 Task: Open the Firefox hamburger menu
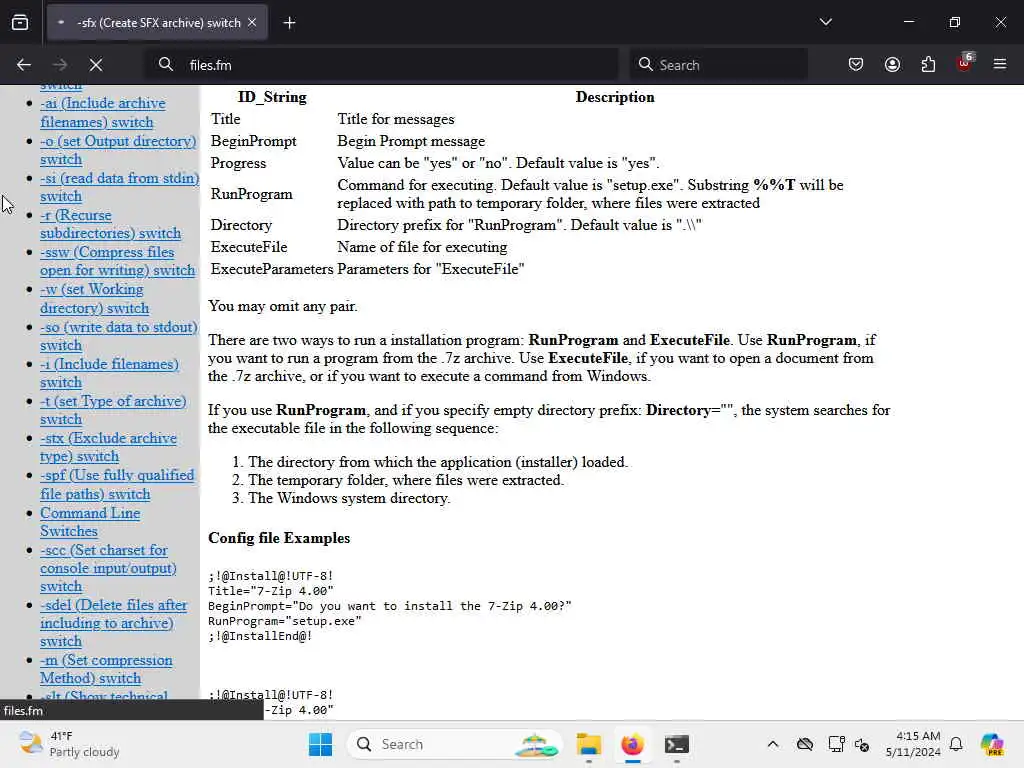click(x=1000, y=64)
